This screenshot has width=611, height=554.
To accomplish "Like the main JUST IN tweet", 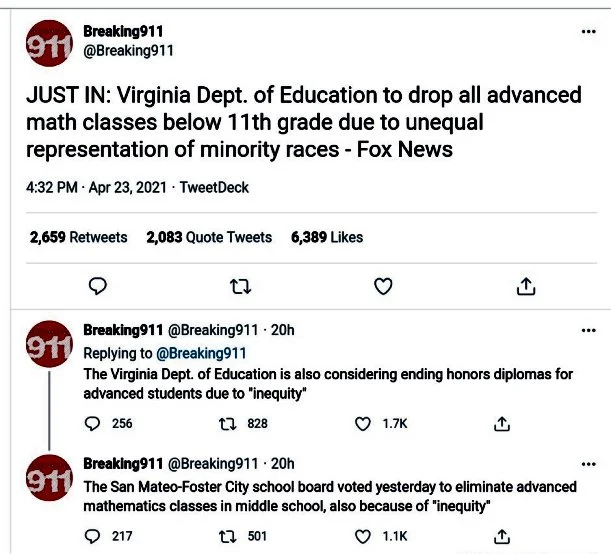I will [x=383, y=287].
